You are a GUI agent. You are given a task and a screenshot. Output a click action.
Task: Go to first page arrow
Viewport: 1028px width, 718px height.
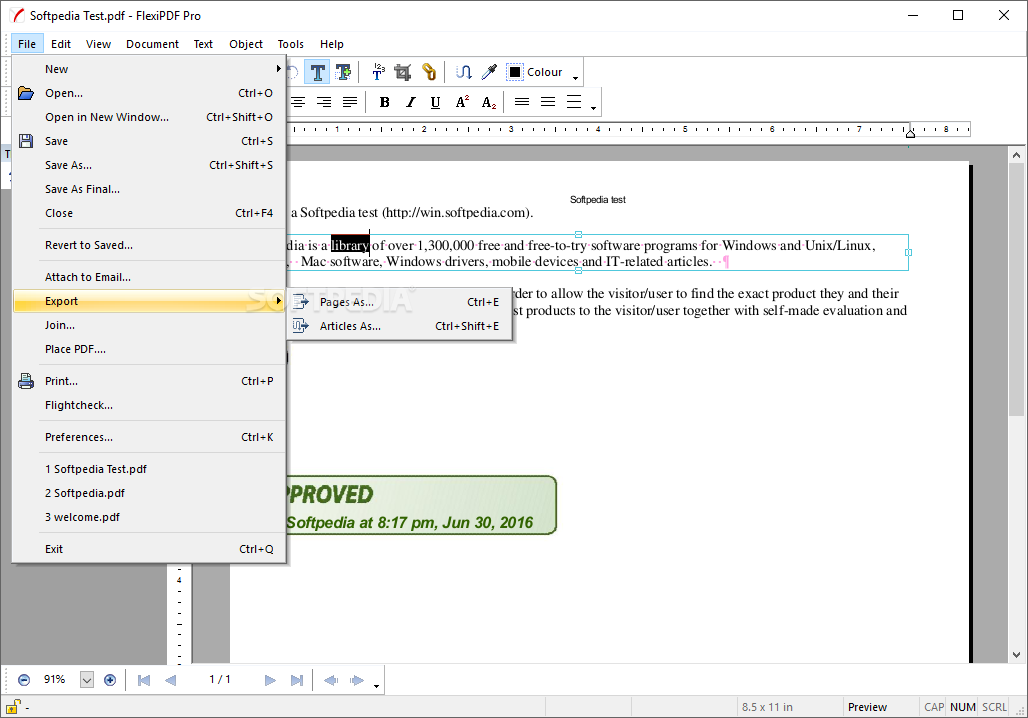(x=144, y=680)
